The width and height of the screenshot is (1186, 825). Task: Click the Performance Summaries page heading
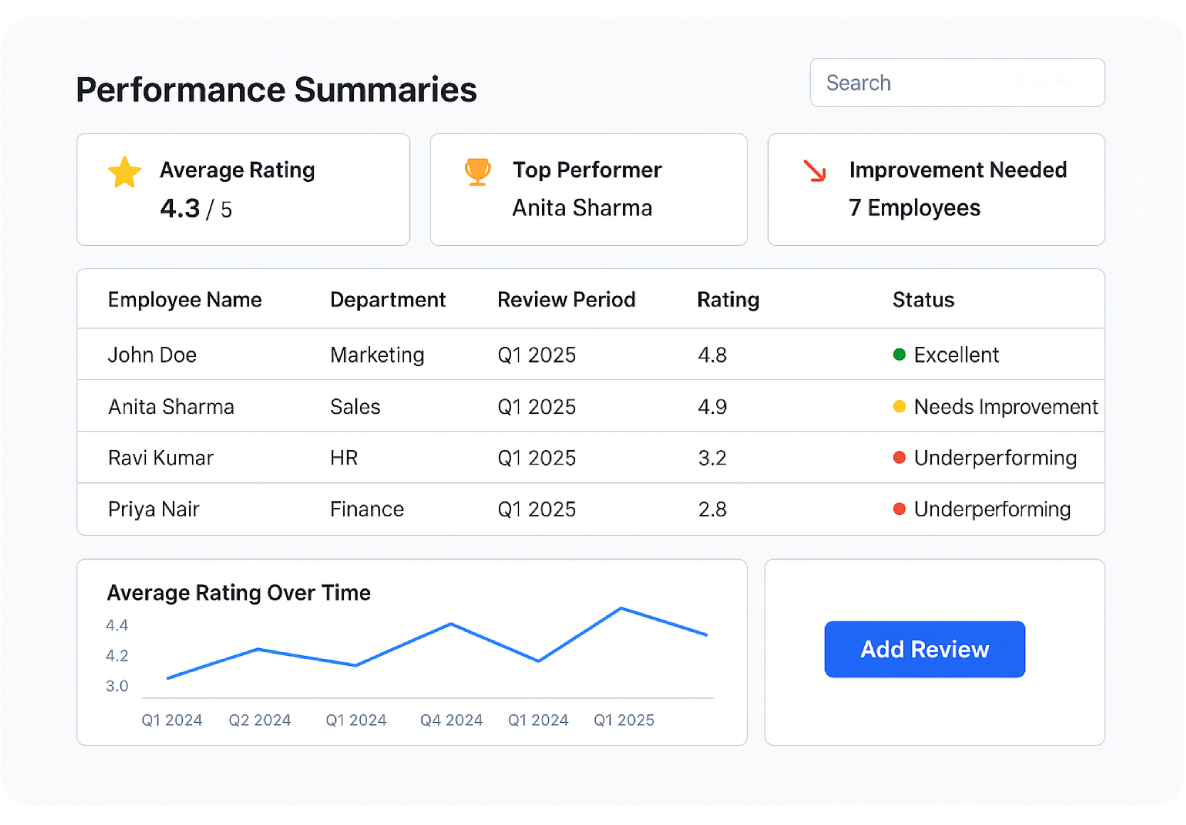pos(276,90)
